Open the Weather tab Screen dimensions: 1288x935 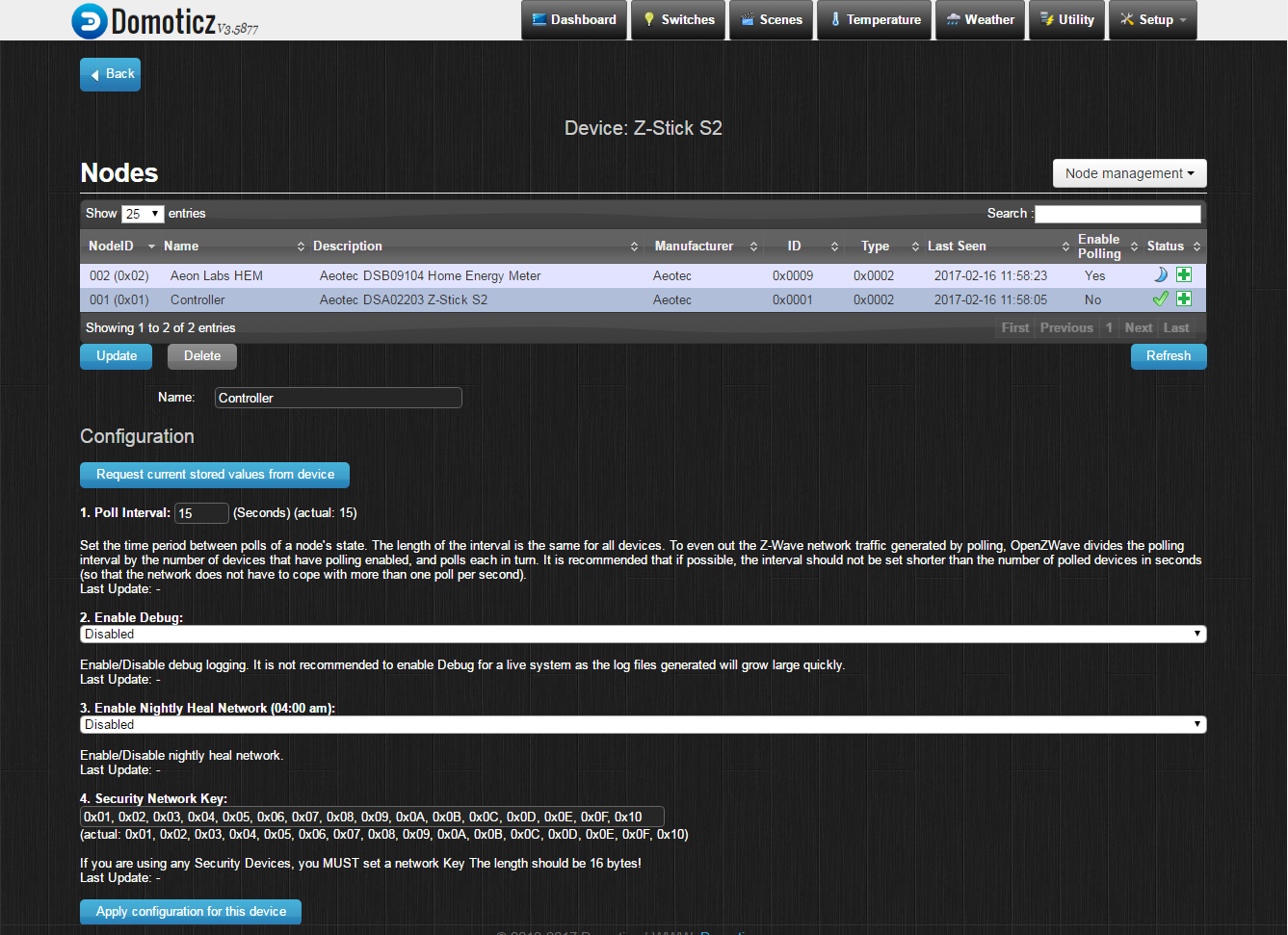[980, 20]
